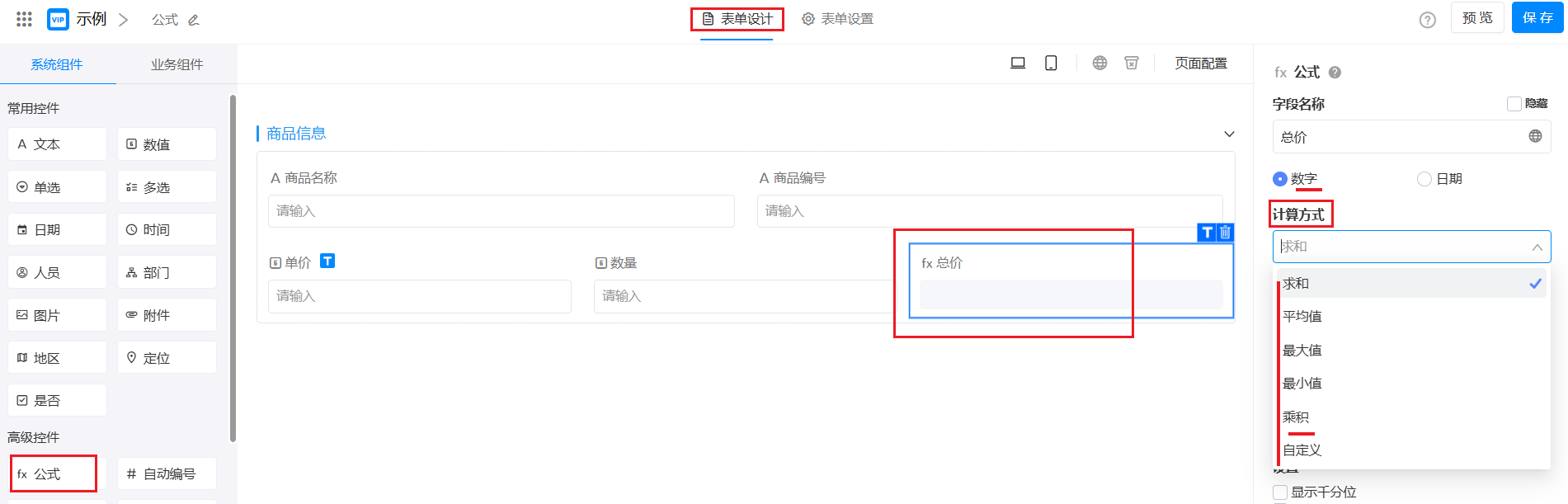Screen dimensions: 1568x504
Task: Delete the 总价 field with trash icon
Action: click(1225, 233)
